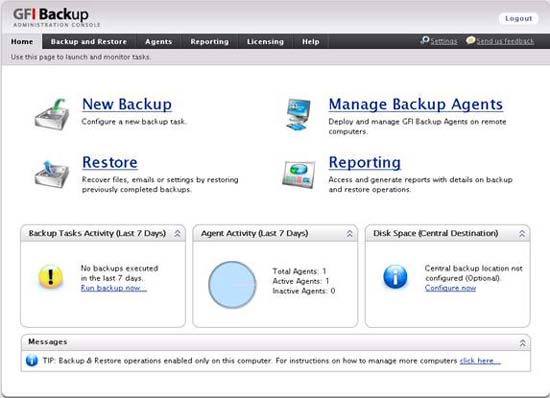Screen dimensions: 550x398
Task: Click the agent activity pie chart
Action: 232,285
